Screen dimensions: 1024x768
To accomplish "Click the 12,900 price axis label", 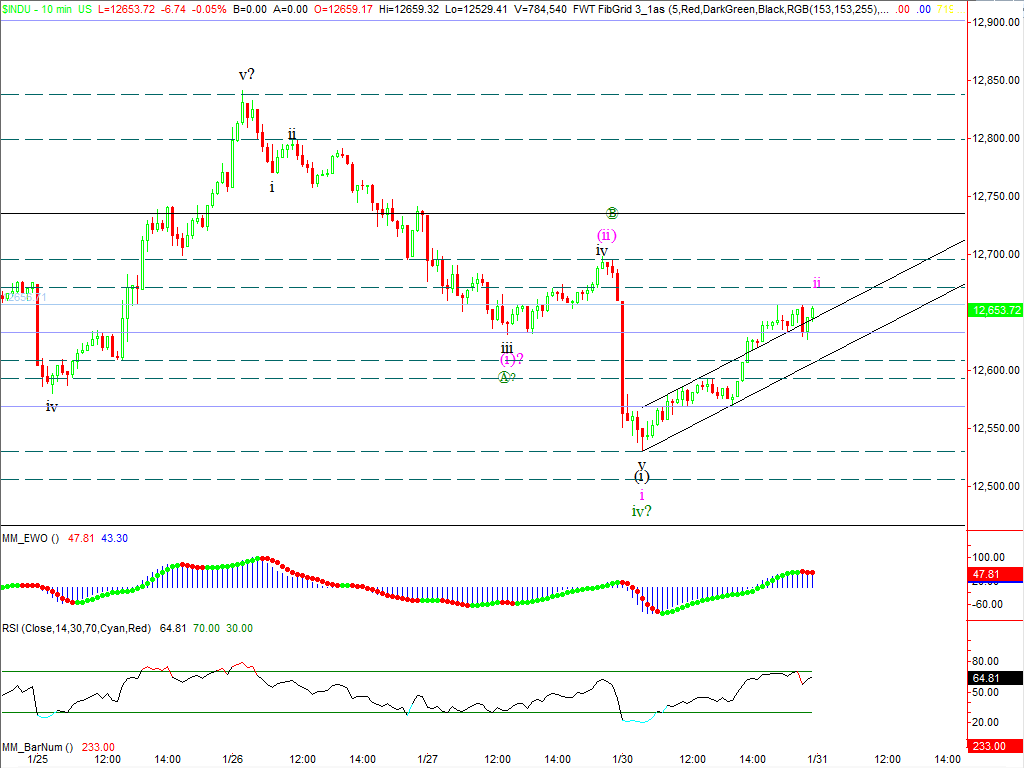I will tap(991, 22).
